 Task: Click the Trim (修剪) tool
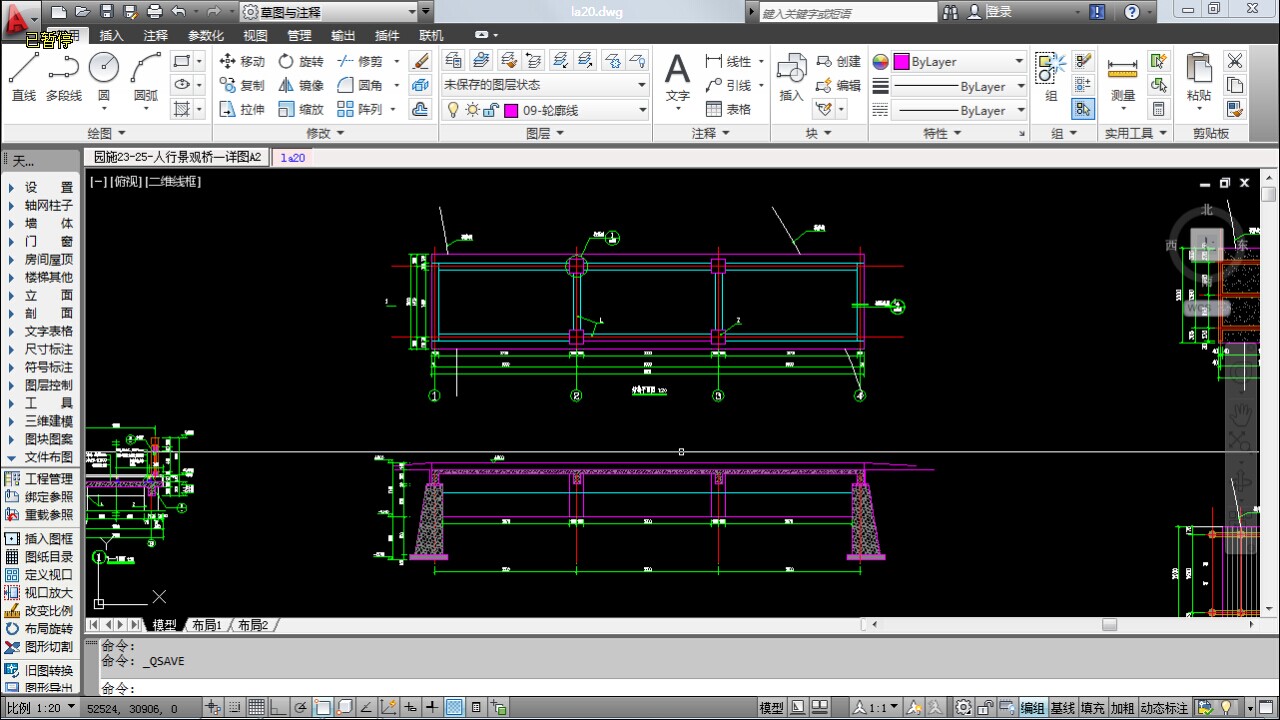(360, 61)
